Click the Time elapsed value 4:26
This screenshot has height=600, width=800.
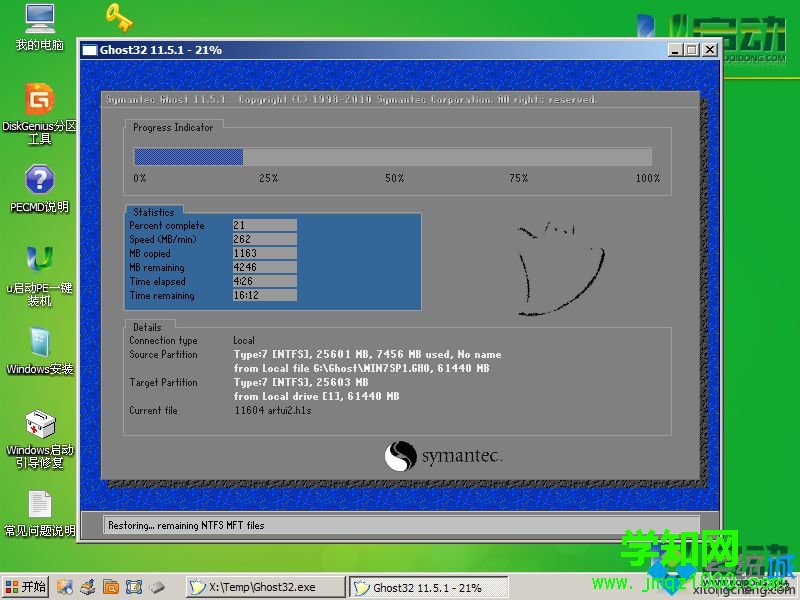(264, 281)
